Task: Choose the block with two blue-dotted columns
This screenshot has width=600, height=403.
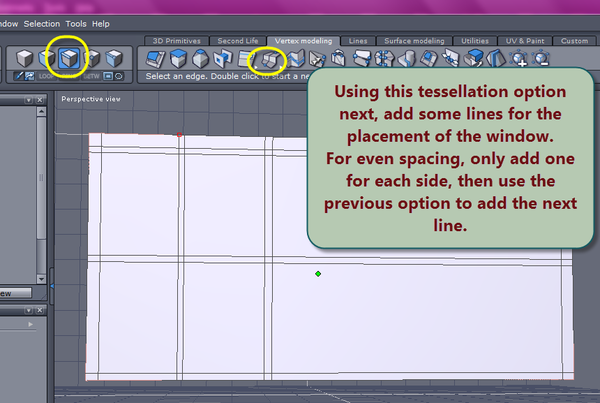Action: pyautogui.click(x=384, y=59)
